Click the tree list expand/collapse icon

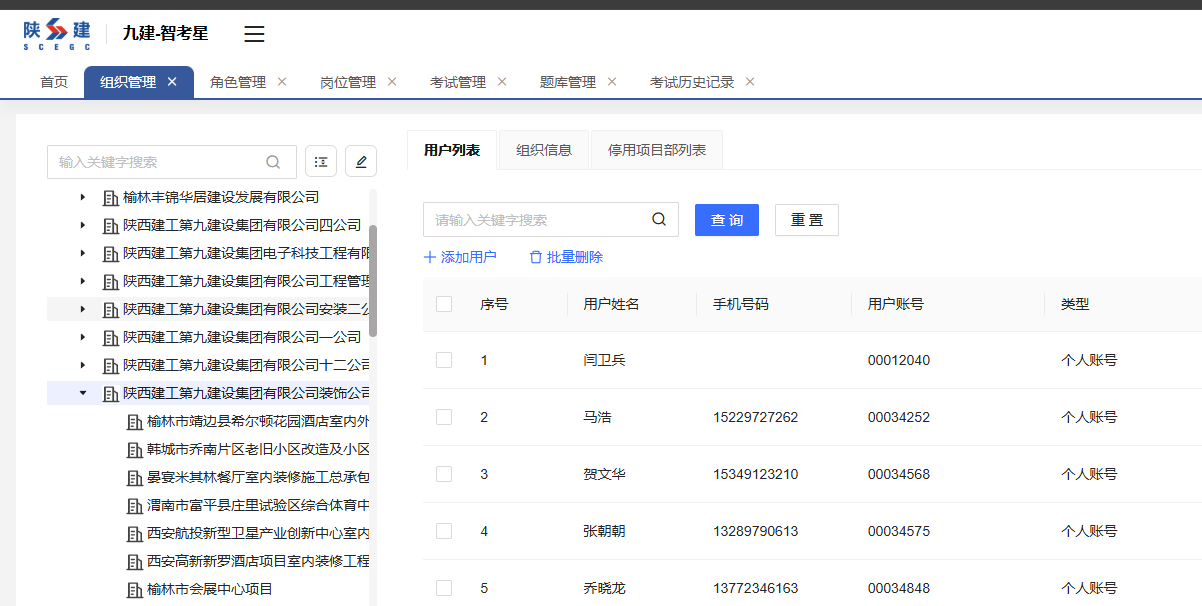pyautogui.click(x=320, y=161)
